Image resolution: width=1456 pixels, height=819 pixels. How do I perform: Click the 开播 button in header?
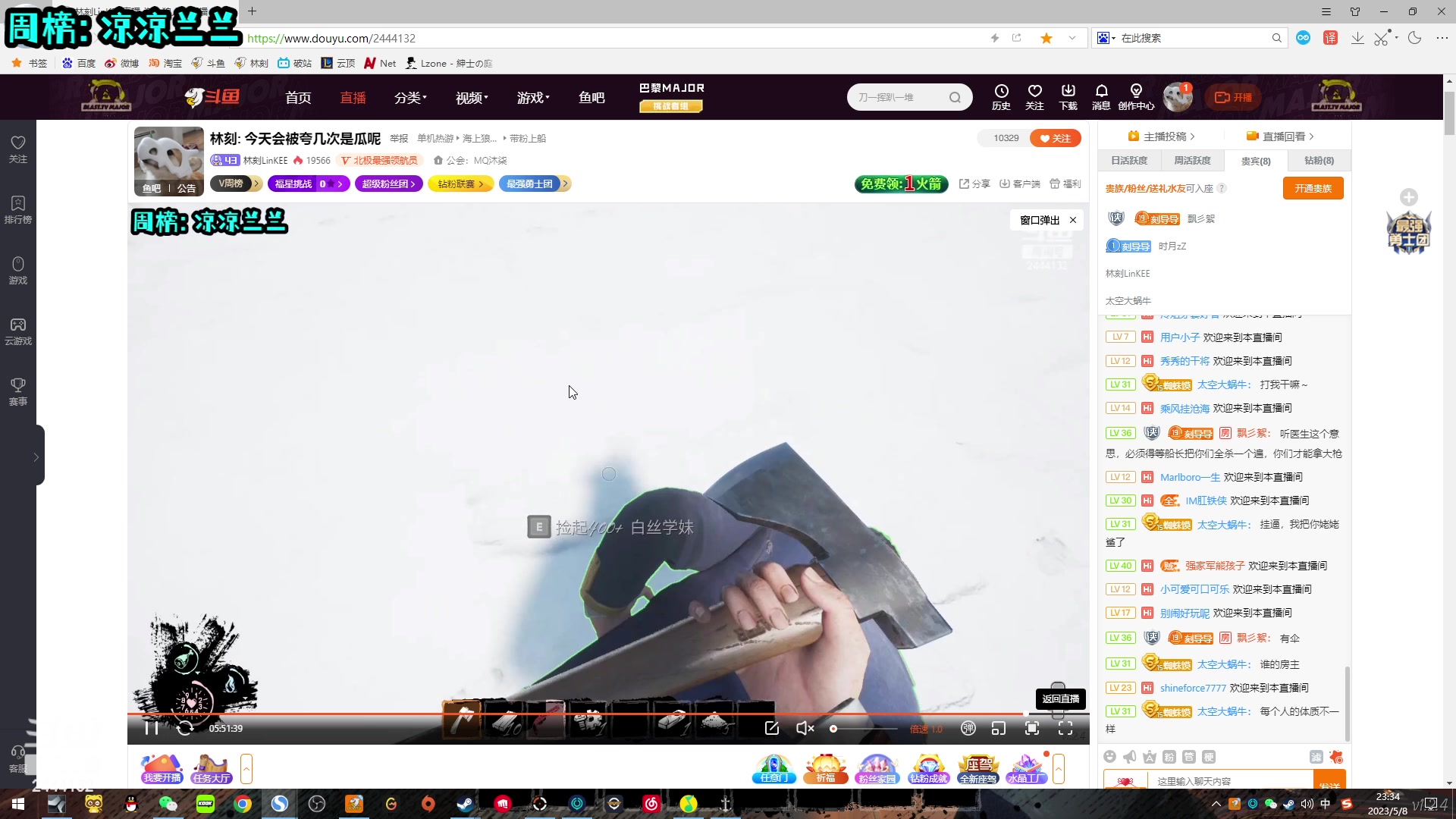[x=1233, y=97]
